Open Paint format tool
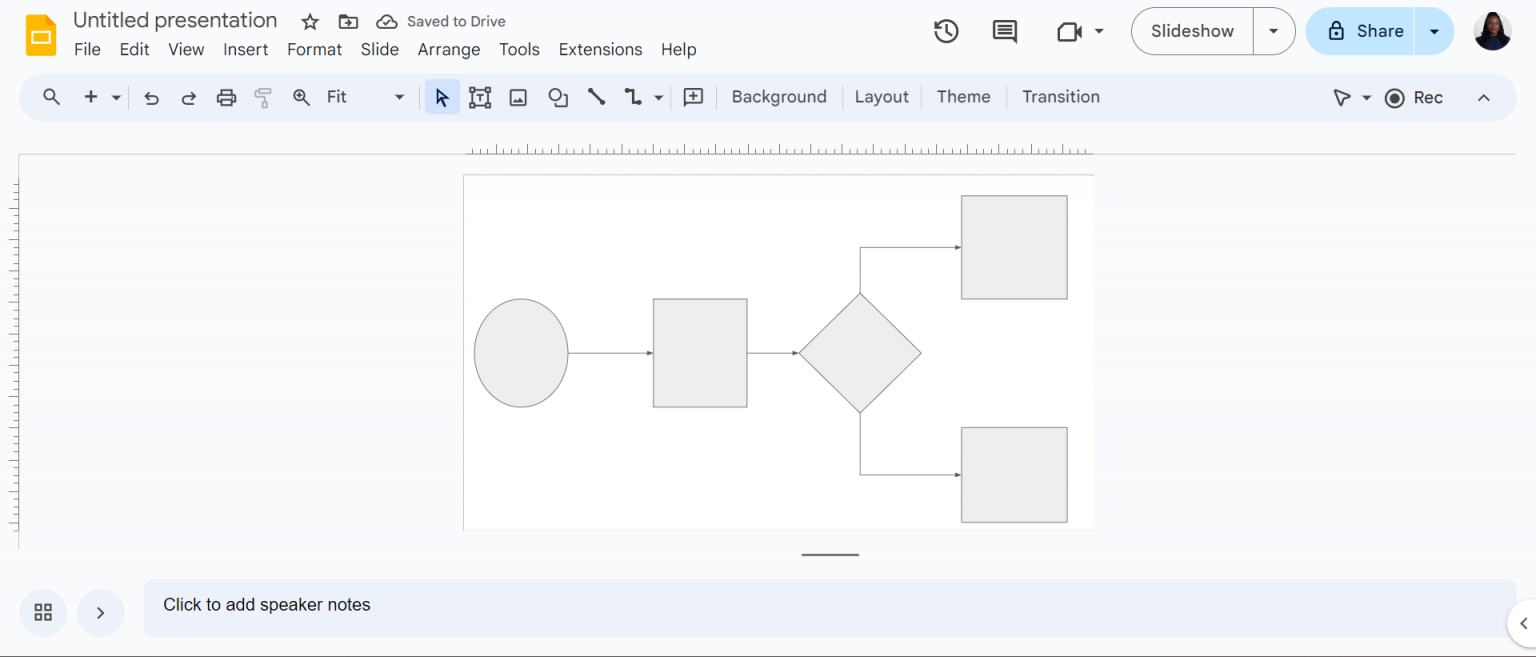The image size is (1536, 657). tap(262, 97)
